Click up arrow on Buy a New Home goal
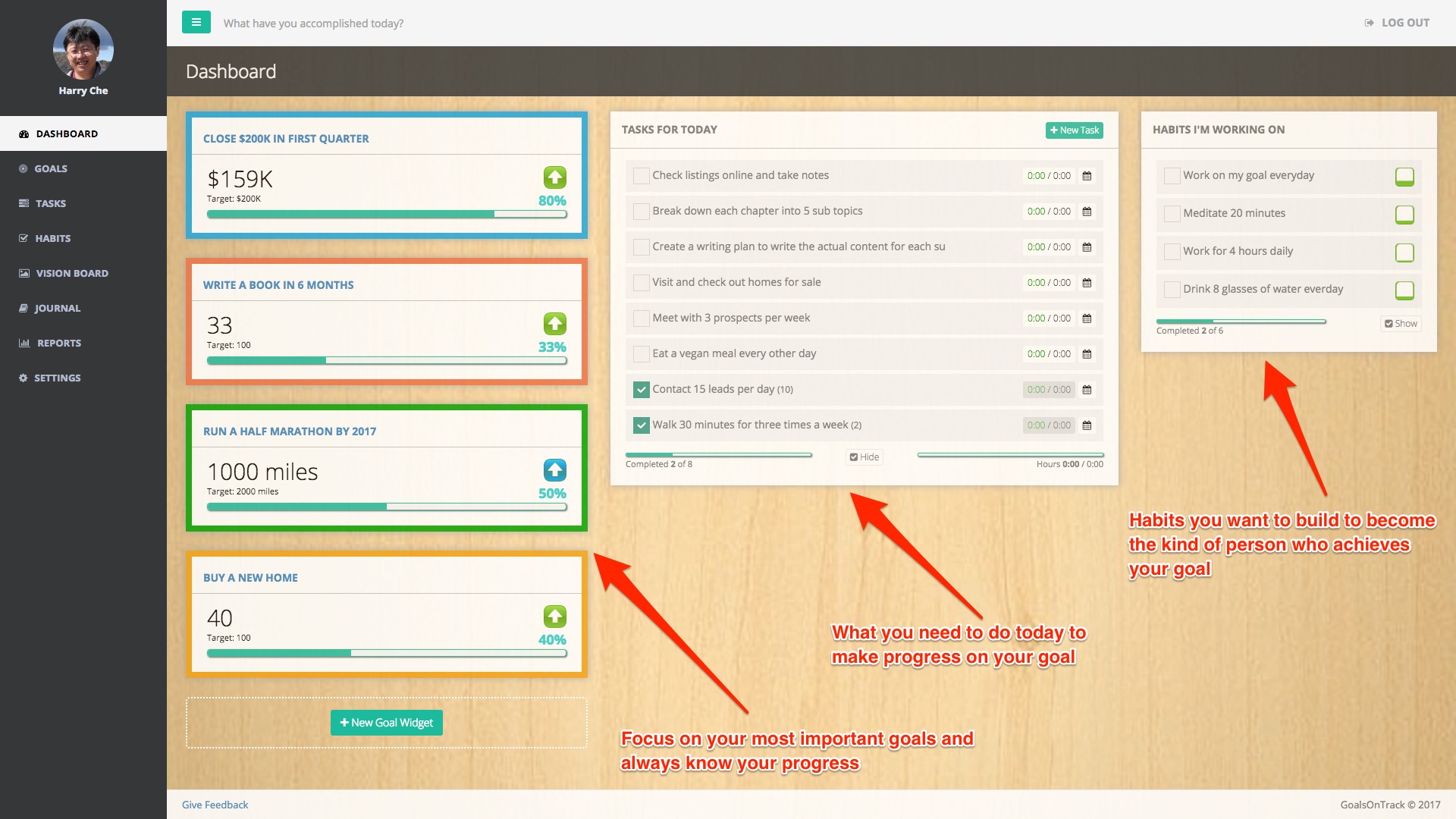The width and height of the screenshot is (1456, 819). pyautogui.click(x=554, y=617)
